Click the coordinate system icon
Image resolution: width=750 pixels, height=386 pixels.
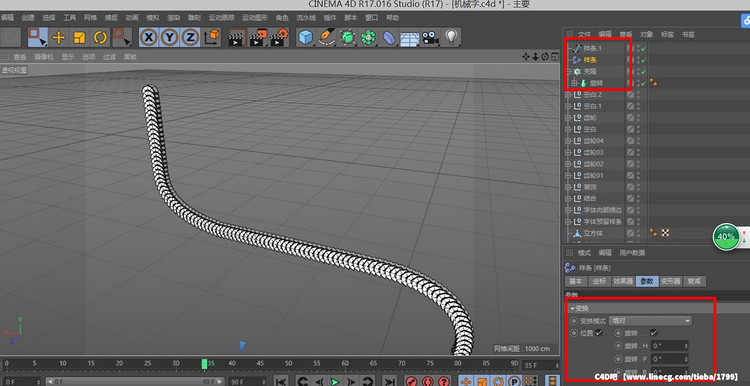click(x=212, y=37)
